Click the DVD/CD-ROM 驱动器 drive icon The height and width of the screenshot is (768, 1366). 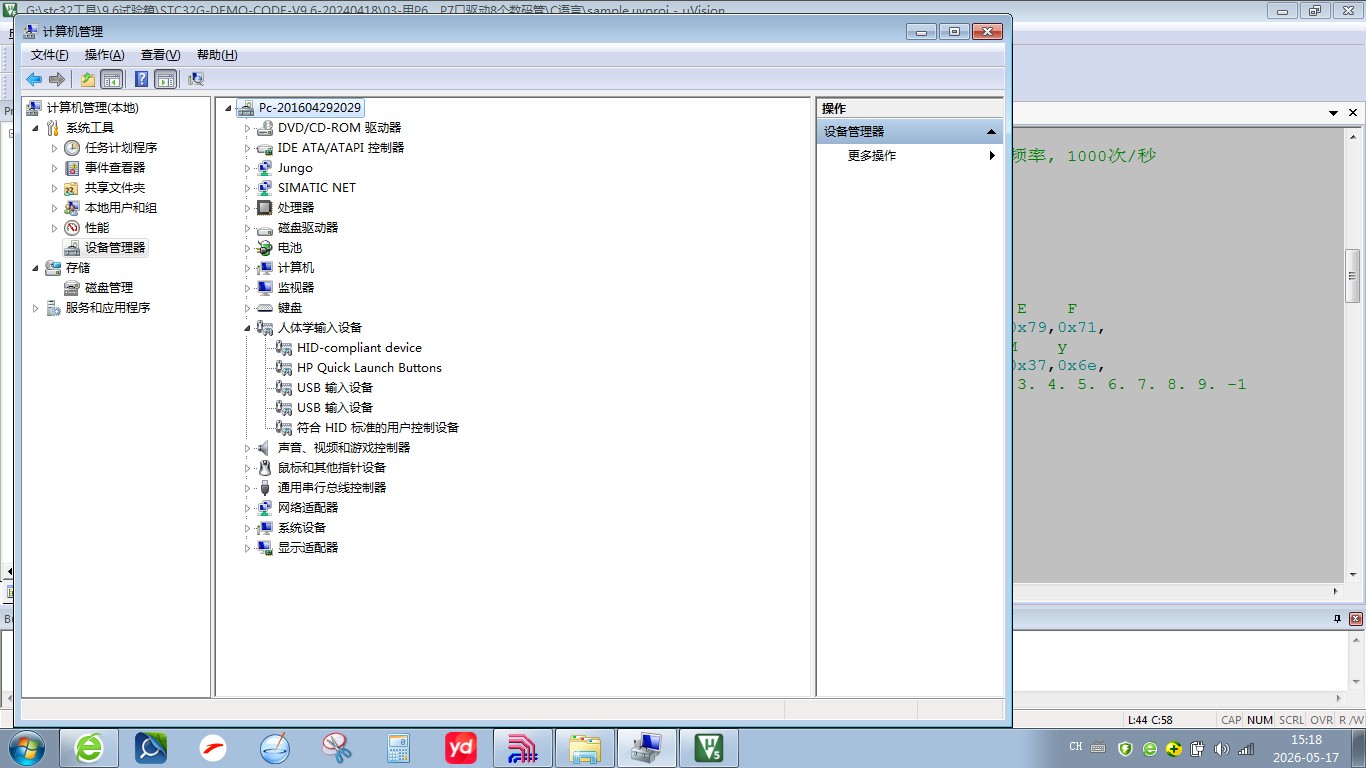pyautogui.click(x=265, y=128)
